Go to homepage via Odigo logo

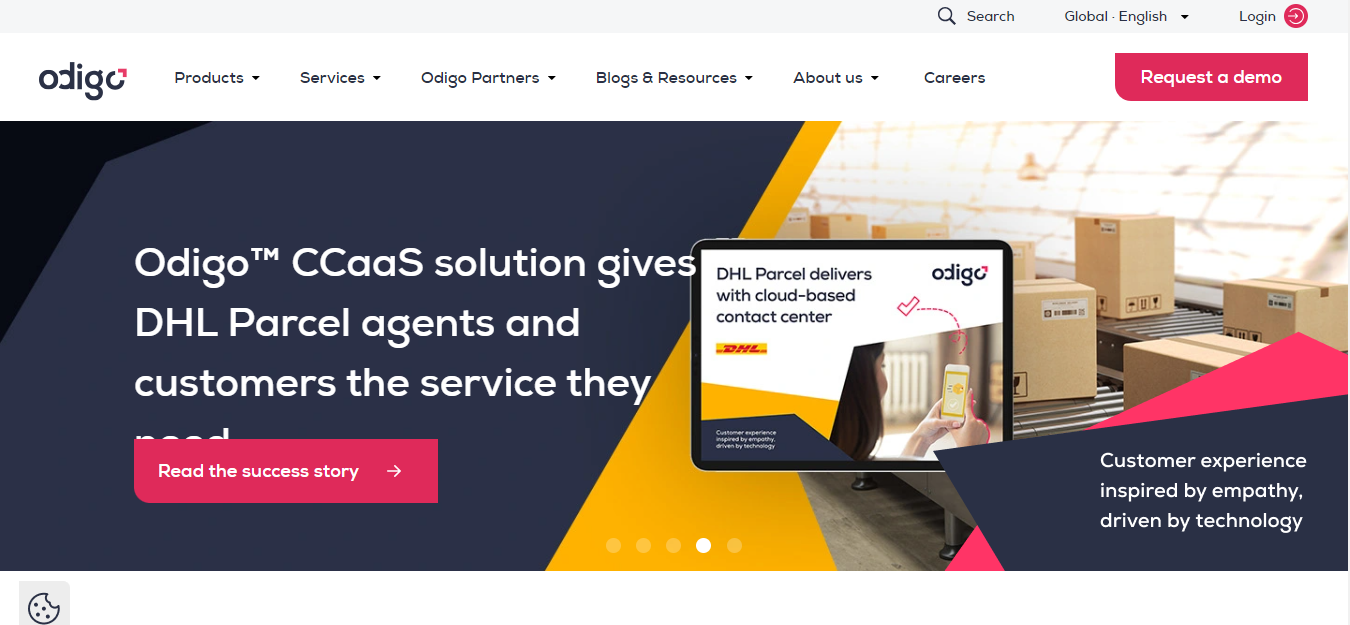tap(83, 79)
